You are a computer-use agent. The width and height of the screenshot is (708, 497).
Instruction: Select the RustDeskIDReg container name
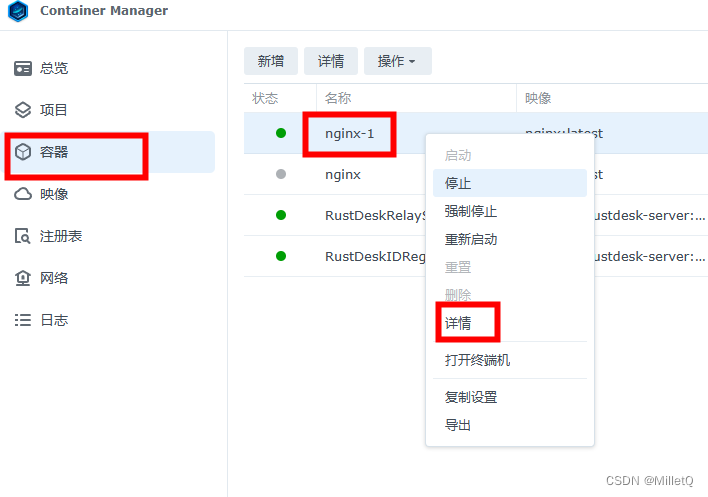[x=375, y=256]
